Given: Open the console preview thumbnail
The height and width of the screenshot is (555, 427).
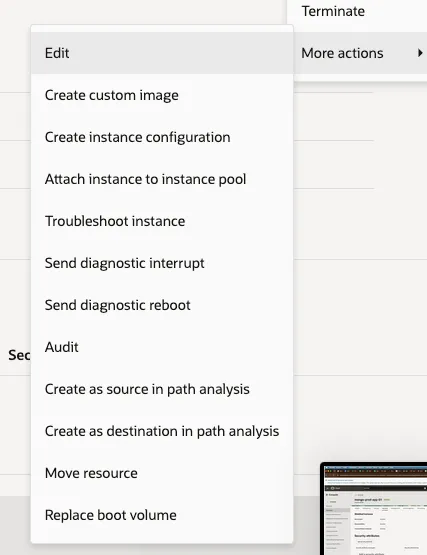Looking at the screenshot, I should click(x=374, y=509).
